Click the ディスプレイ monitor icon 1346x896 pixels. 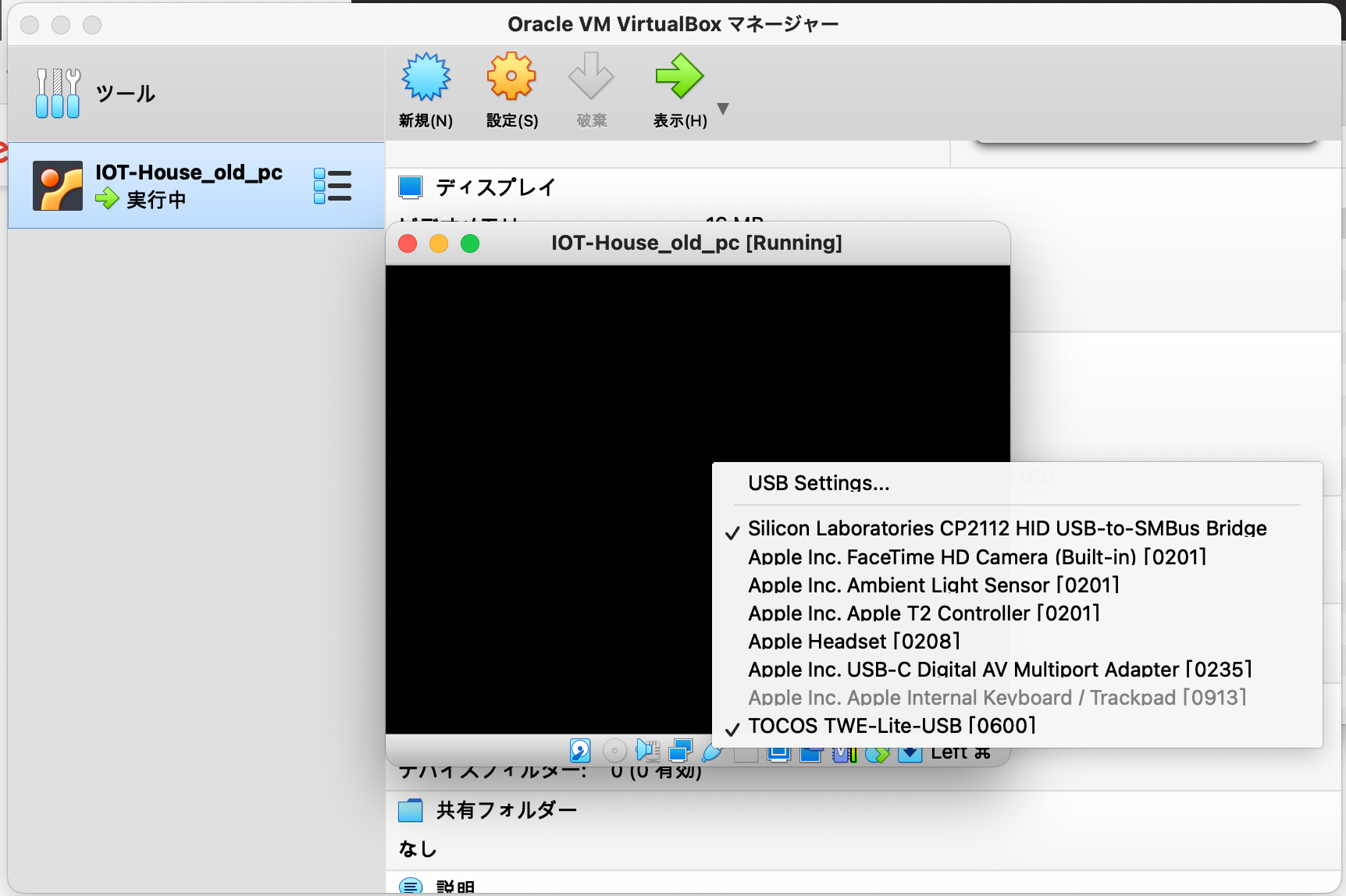click(411, 187)
